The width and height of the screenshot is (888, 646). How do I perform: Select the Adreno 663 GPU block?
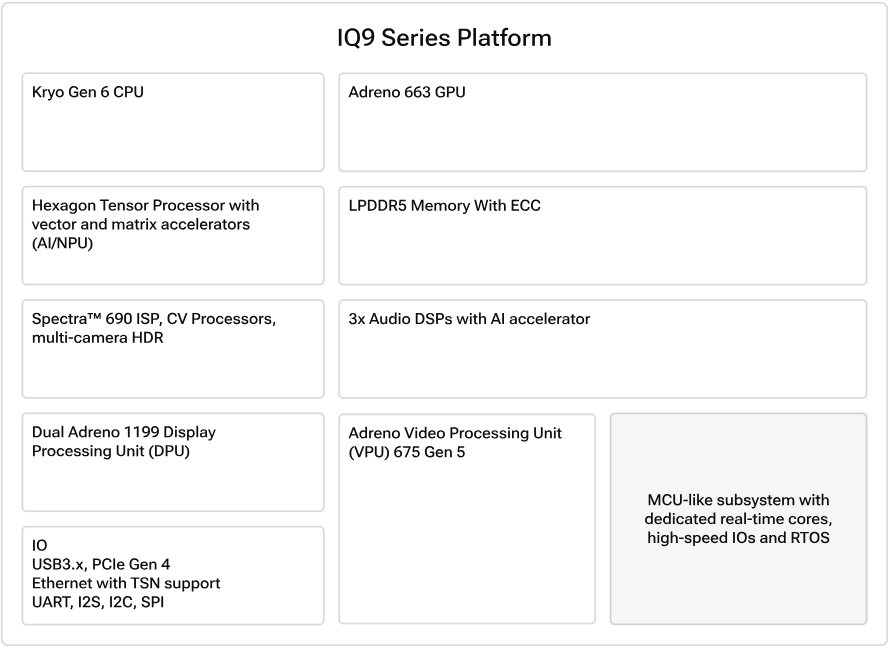603,122
